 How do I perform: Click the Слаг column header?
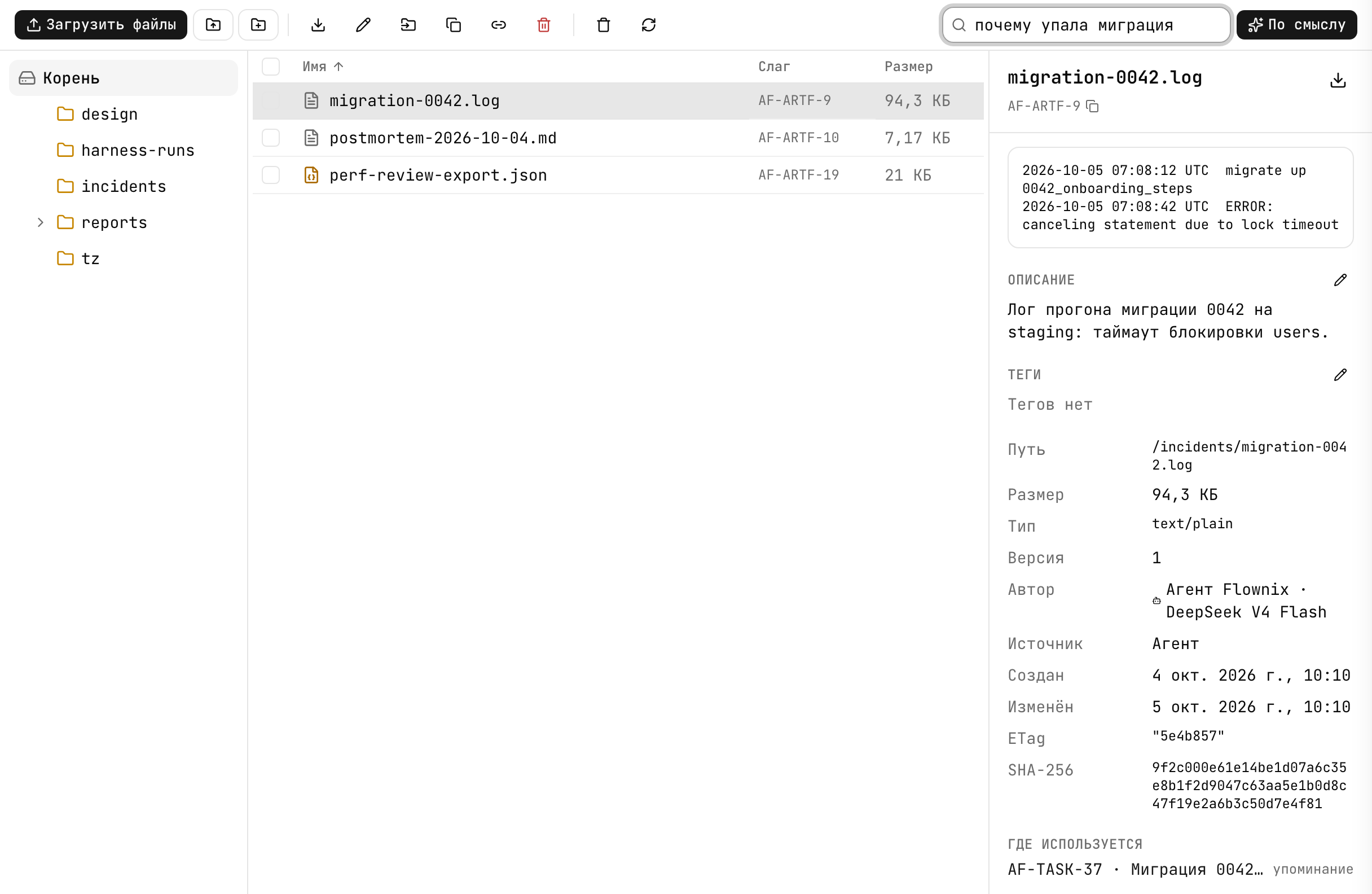point(773,67)
